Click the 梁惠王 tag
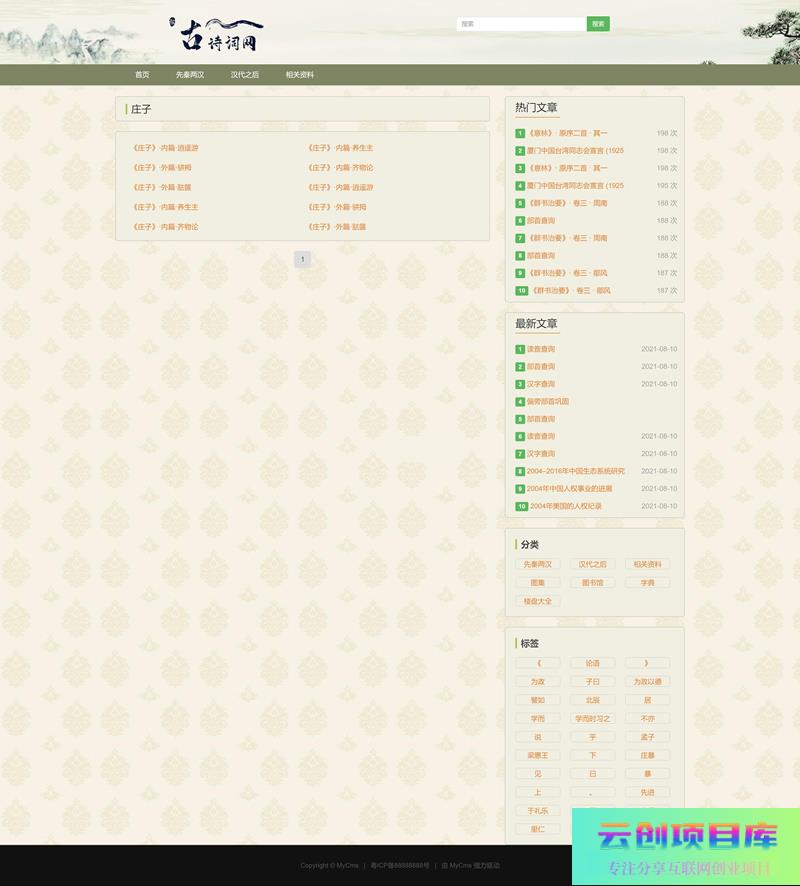This screenshot has width=800, height=886. (538, 756)
